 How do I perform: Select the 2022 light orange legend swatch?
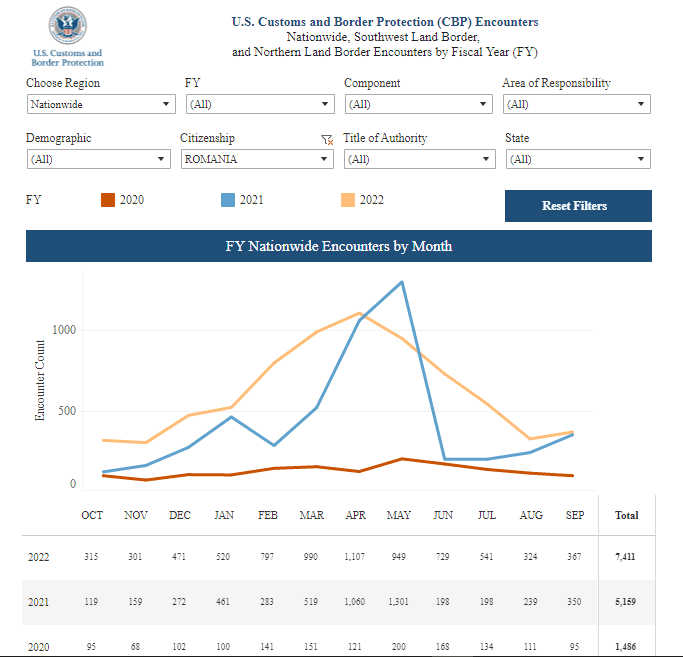click(348, 200)
